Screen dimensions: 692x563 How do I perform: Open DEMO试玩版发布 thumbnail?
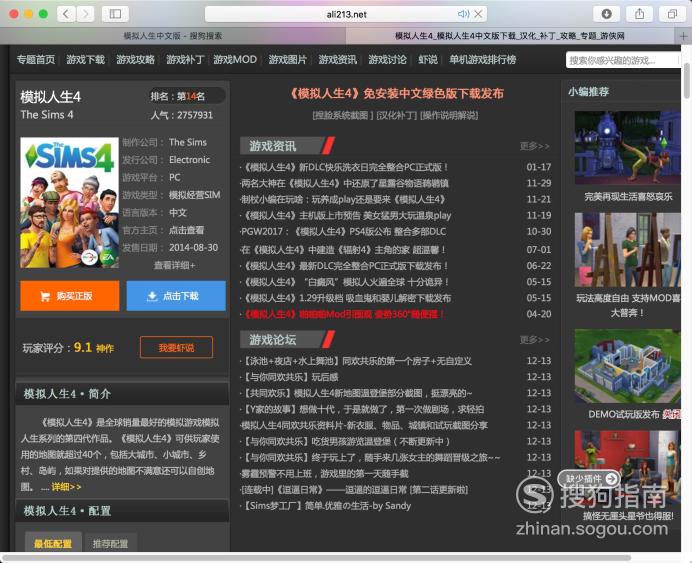(x=628, y=366)
